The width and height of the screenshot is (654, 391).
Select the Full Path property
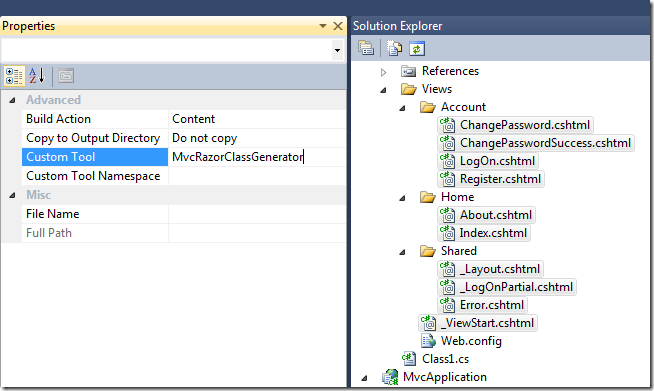[49, 233]
